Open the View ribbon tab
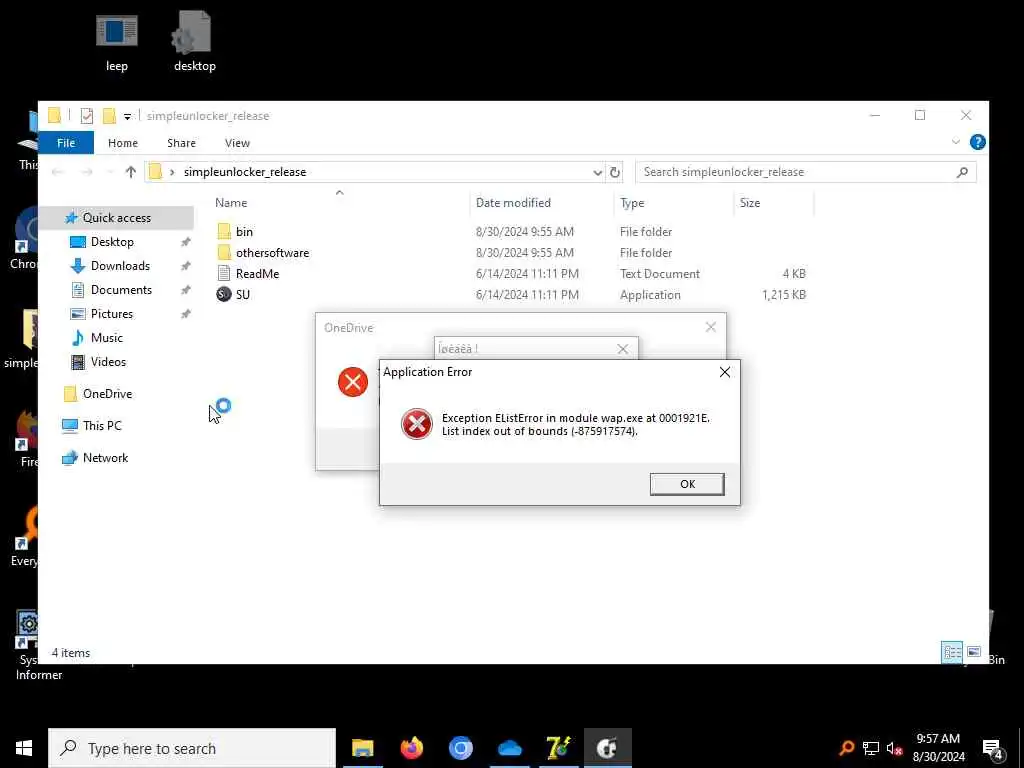This screenshot has width=1024, height=768. [237, 142]
